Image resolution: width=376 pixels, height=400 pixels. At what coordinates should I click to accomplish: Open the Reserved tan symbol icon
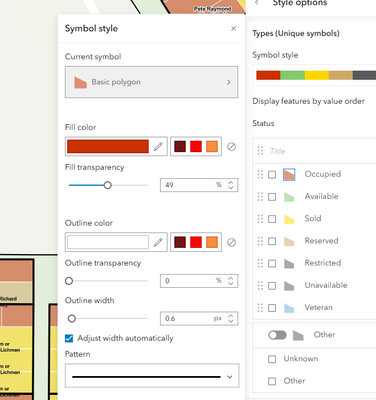click(289, 241)
